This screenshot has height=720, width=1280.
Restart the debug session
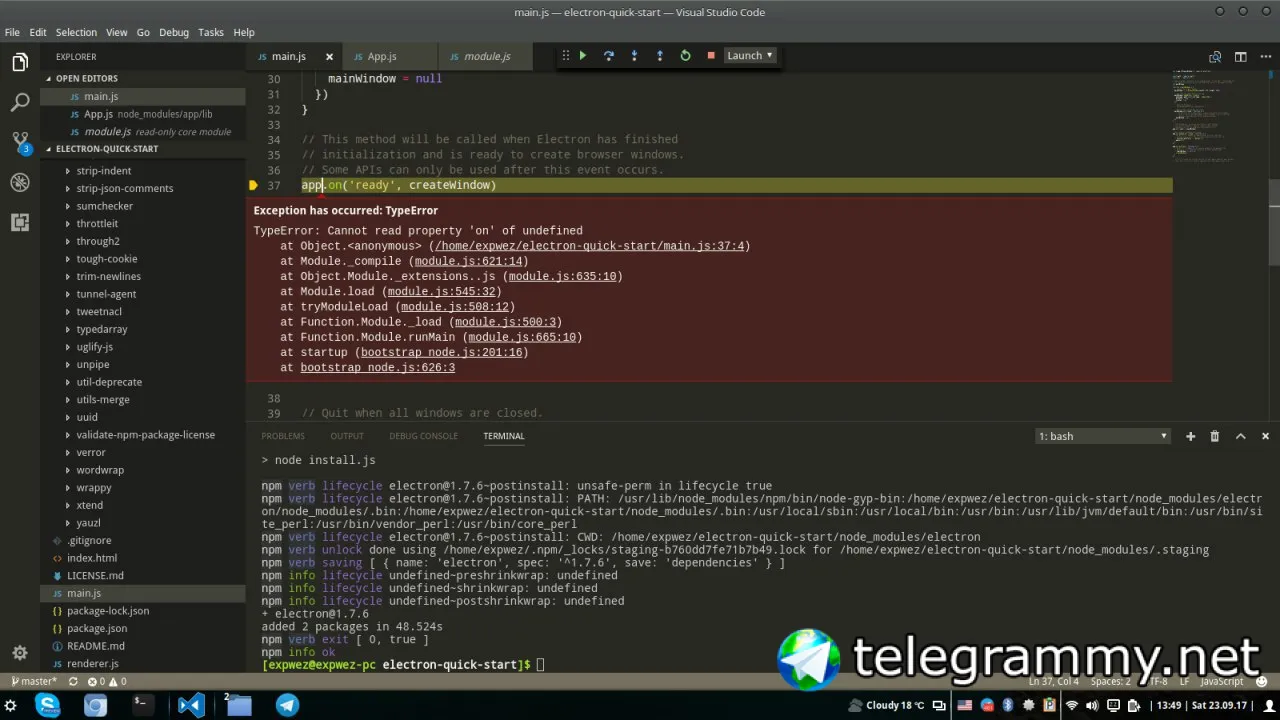click(685, 56)
